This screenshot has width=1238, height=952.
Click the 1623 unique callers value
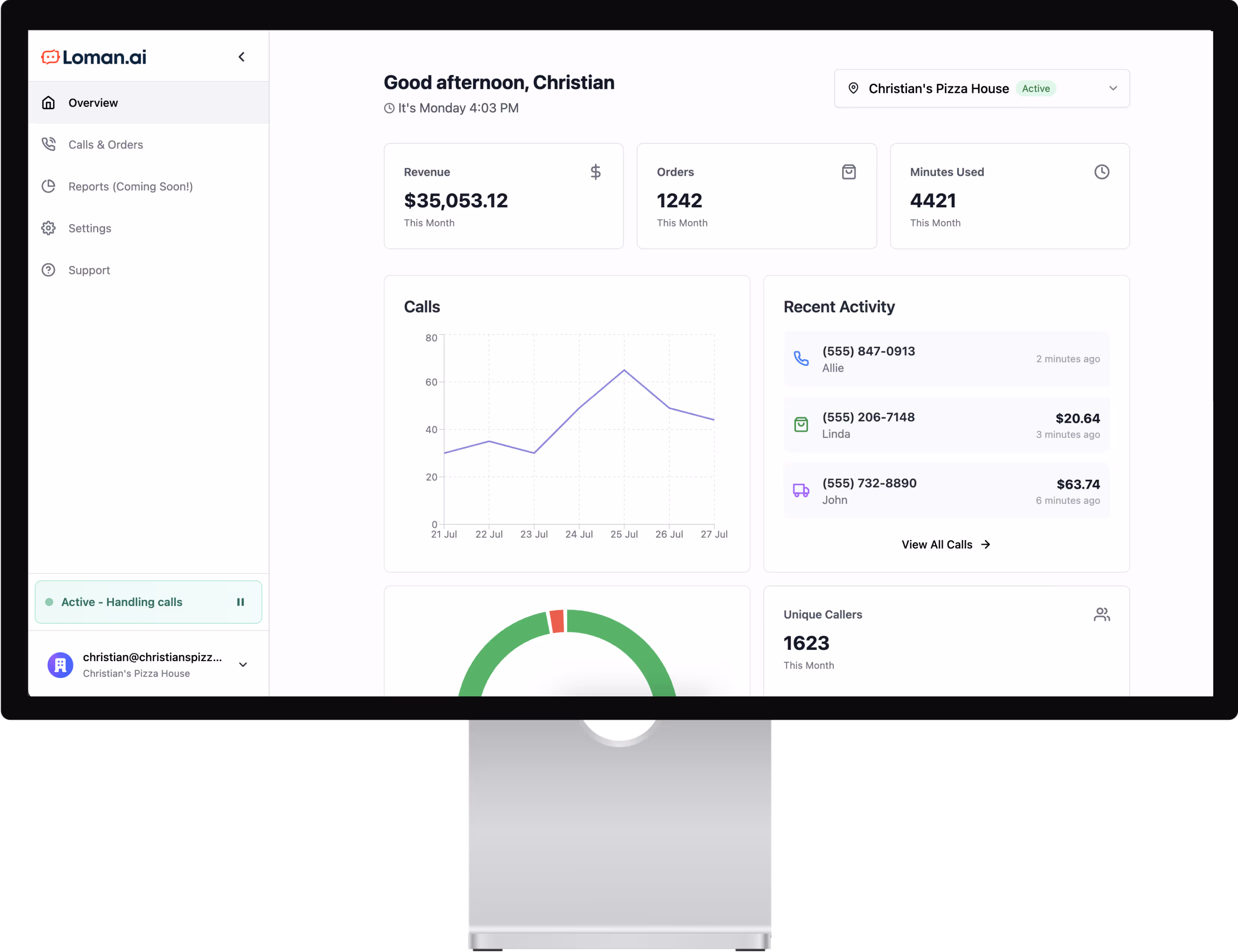pos(806,643)
